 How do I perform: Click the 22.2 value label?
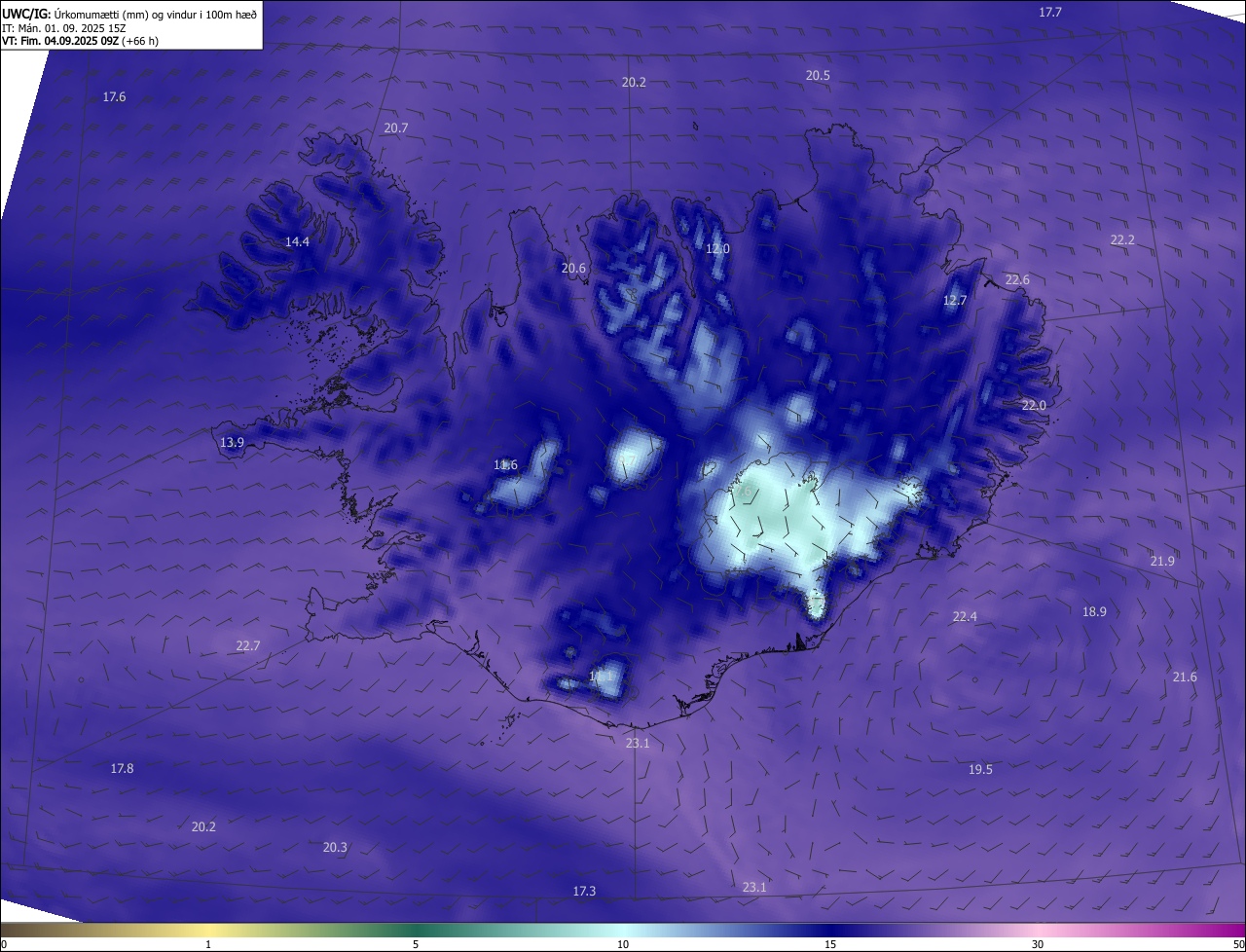[x=1122, y=239]
